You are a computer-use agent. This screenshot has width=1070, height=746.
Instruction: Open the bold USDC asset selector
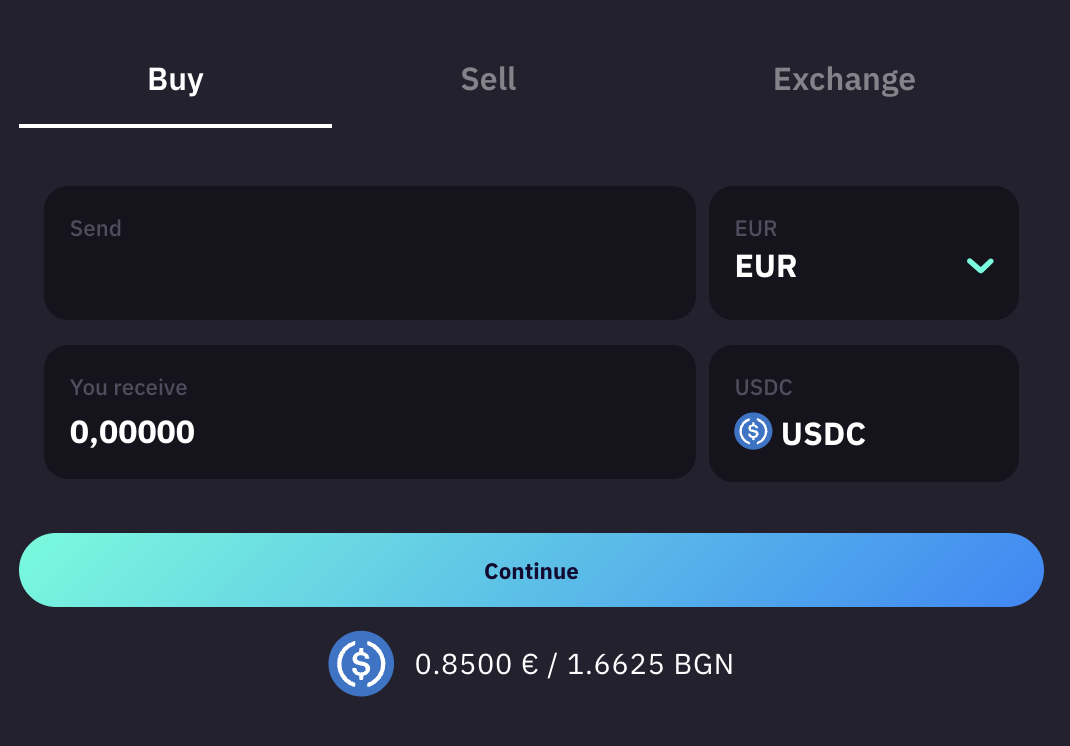point(823,434)
